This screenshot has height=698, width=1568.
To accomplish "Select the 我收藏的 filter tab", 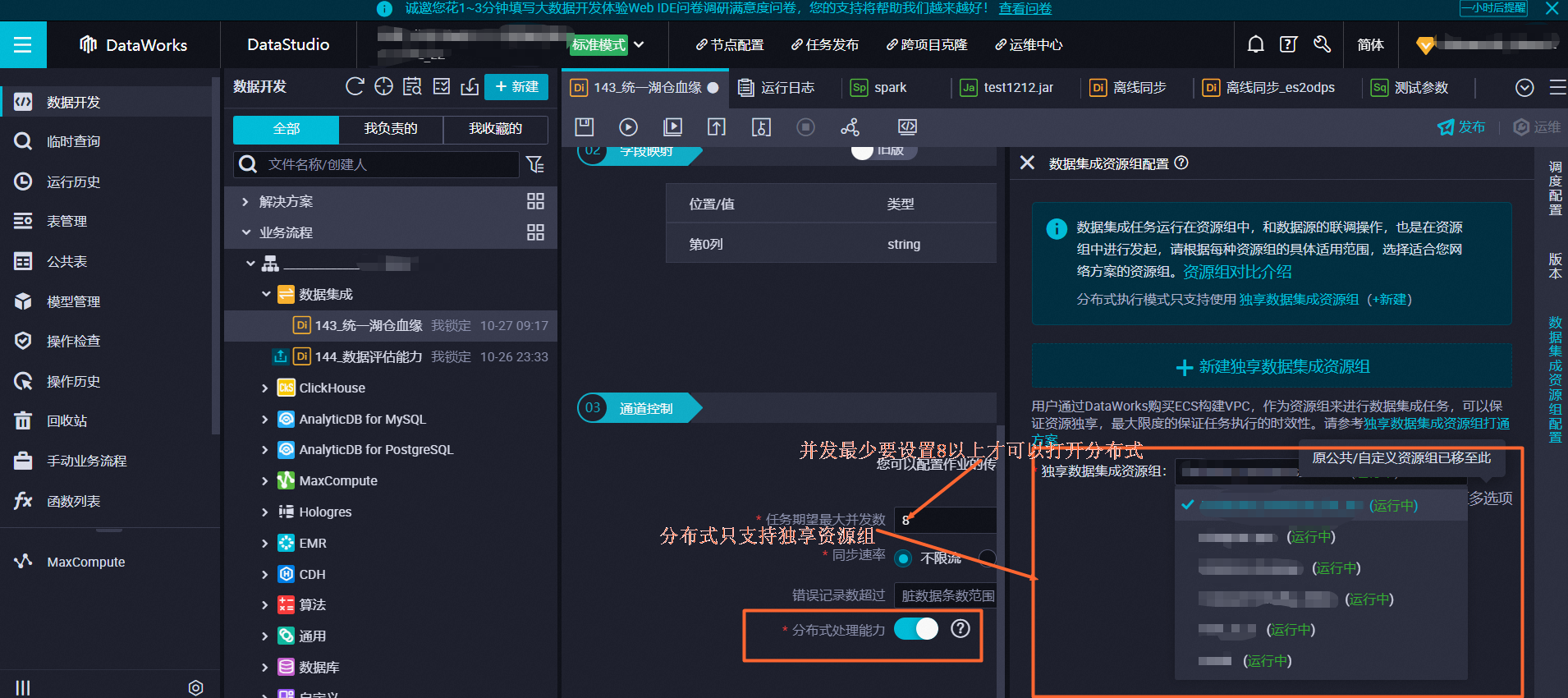I will click(495, 129).
